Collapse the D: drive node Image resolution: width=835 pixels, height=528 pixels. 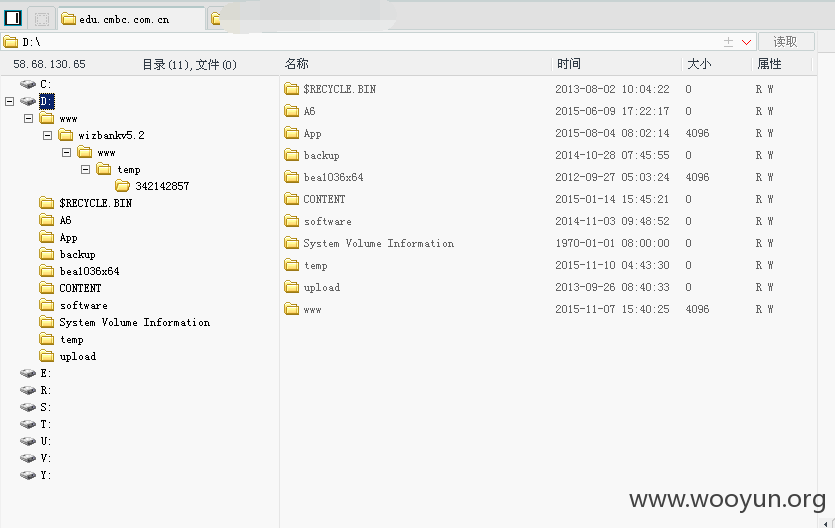coord(10,101)
